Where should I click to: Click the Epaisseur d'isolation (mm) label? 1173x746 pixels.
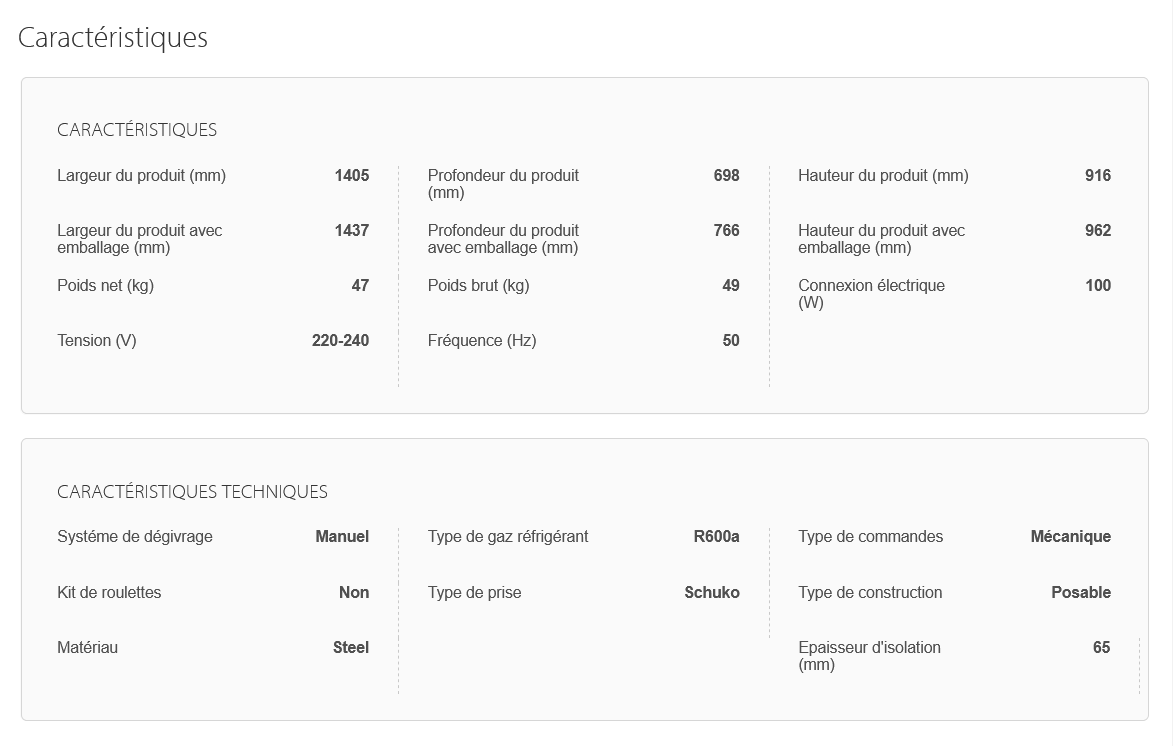[869, 656]
